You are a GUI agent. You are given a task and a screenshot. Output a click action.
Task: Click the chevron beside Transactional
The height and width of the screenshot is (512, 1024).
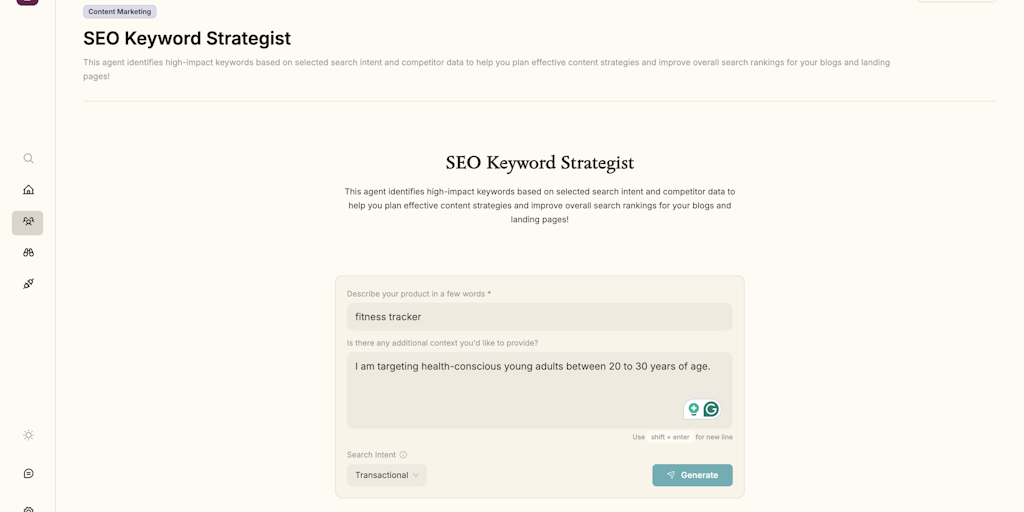point(416,475)
